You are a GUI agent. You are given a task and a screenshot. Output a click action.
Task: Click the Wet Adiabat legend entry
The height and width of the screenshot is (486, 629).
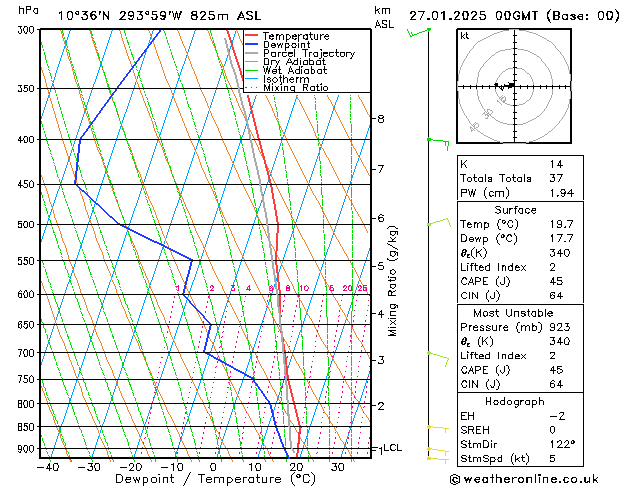pos(286,70)
